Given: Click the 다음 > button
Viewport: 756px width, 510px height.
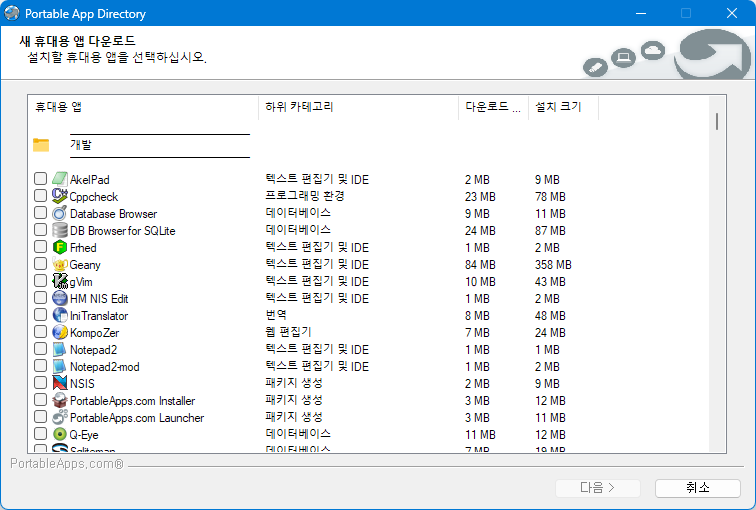Looking at the screenshot, I should 598,488.
